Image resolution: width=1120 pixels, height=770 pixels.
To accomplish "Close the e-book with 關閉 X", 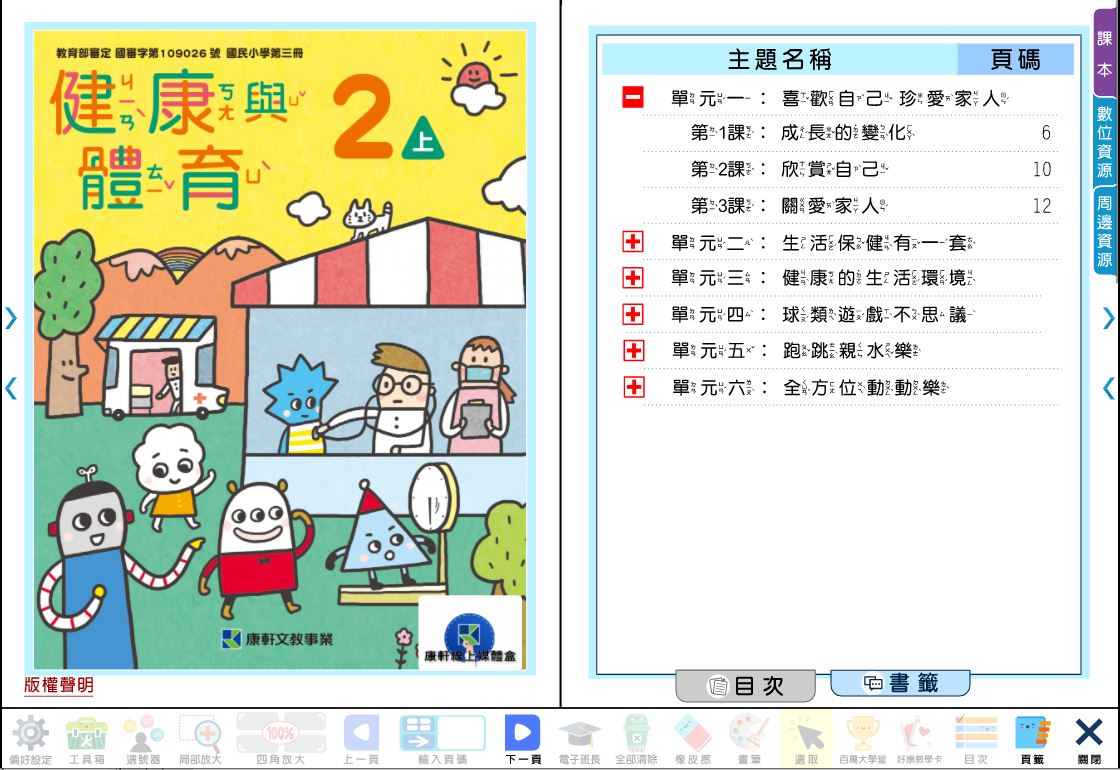I will [x=1089, y=739].
